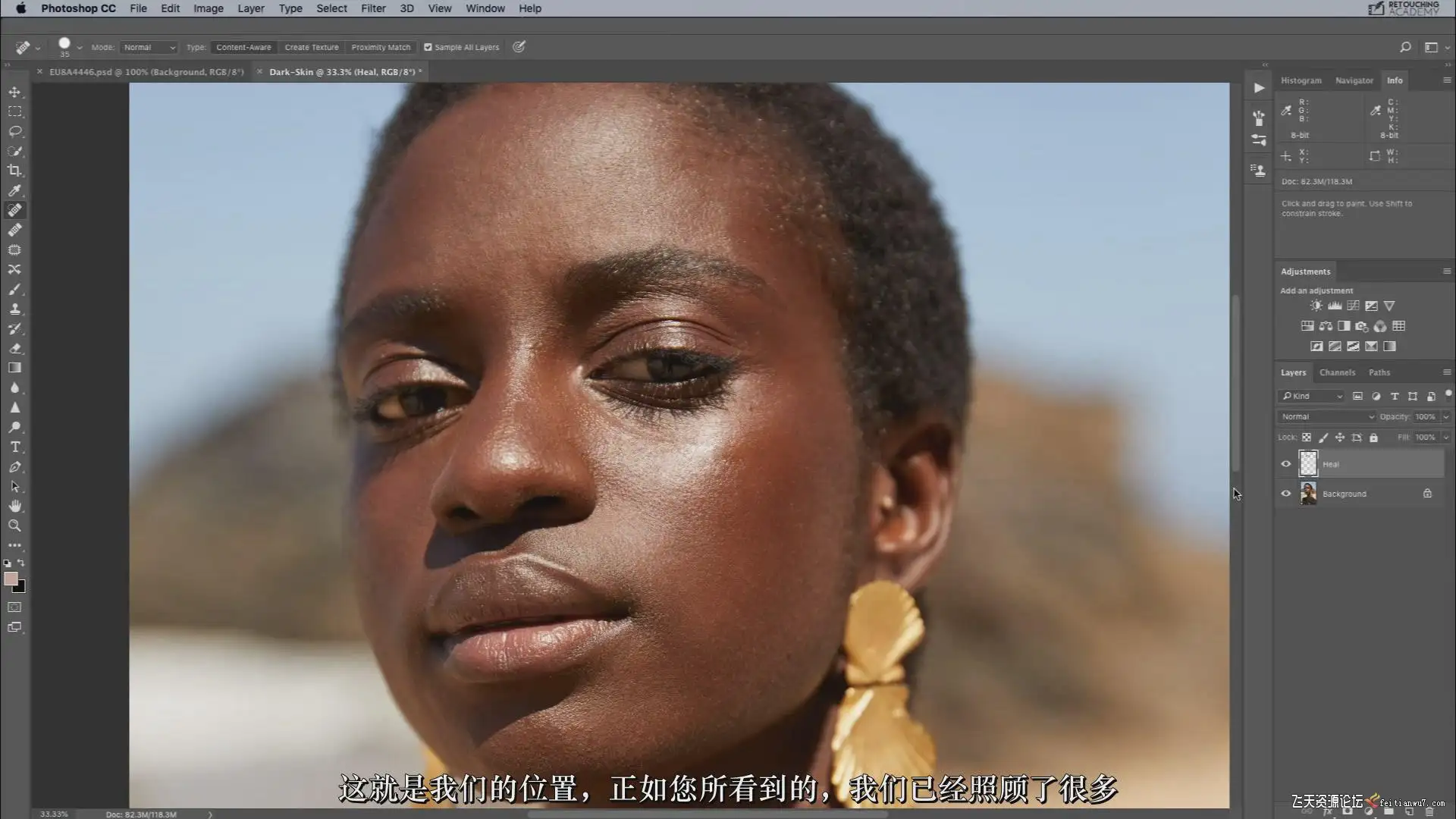Select the Horizontal Type tool
The image size is (1456, 819).
(14, 447)
